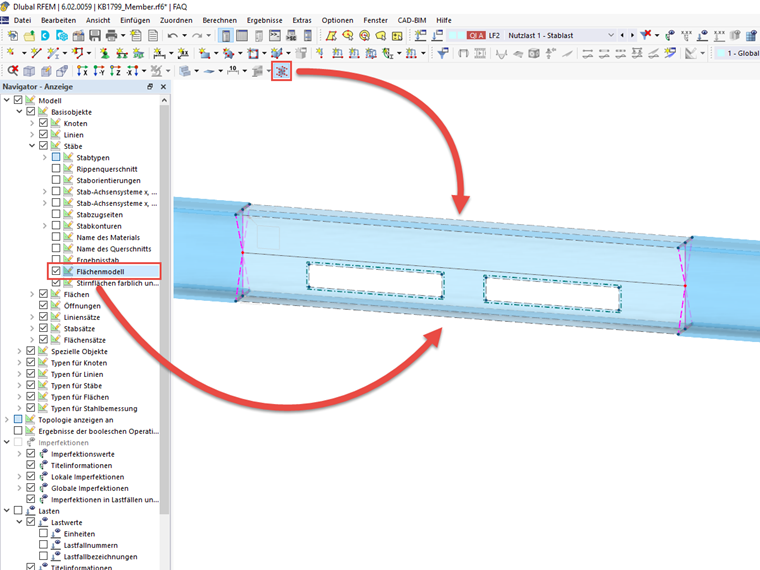
Task: Select the Stabkonturen tree row
Action: 99,226
